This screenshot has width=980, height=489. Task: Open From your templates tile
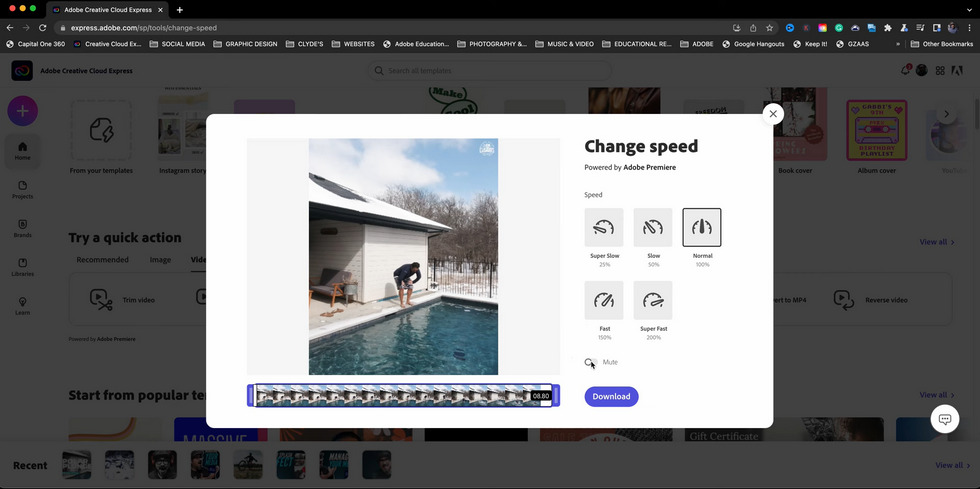click(101, 136)
